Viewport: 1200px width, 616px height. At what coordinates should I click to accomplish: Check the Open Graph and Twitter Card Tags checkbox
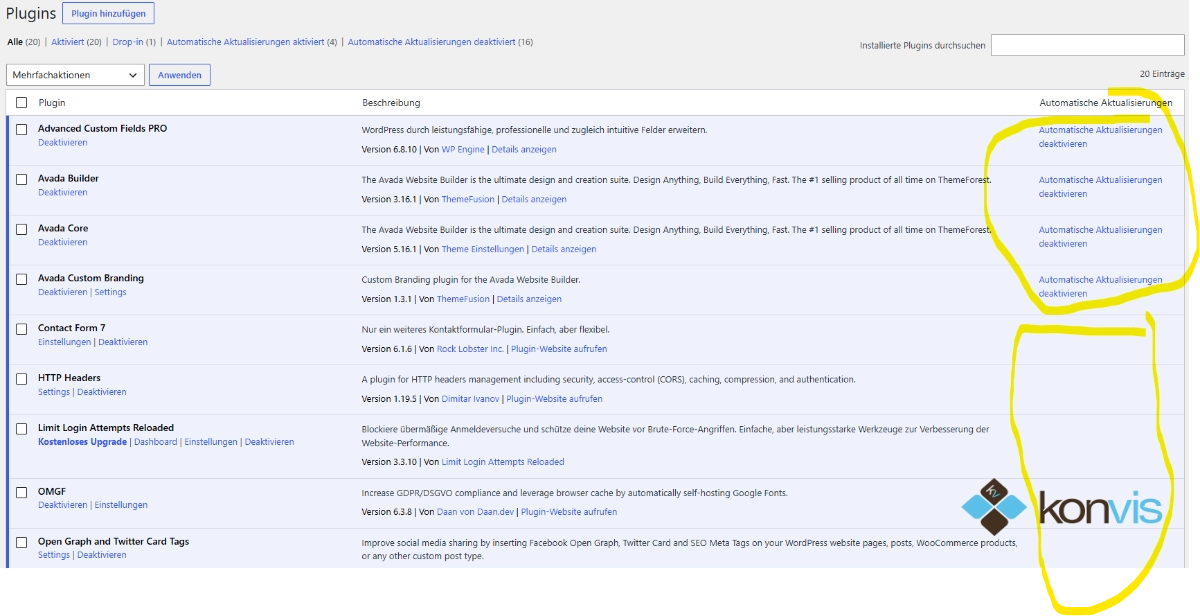coord(21,542)
